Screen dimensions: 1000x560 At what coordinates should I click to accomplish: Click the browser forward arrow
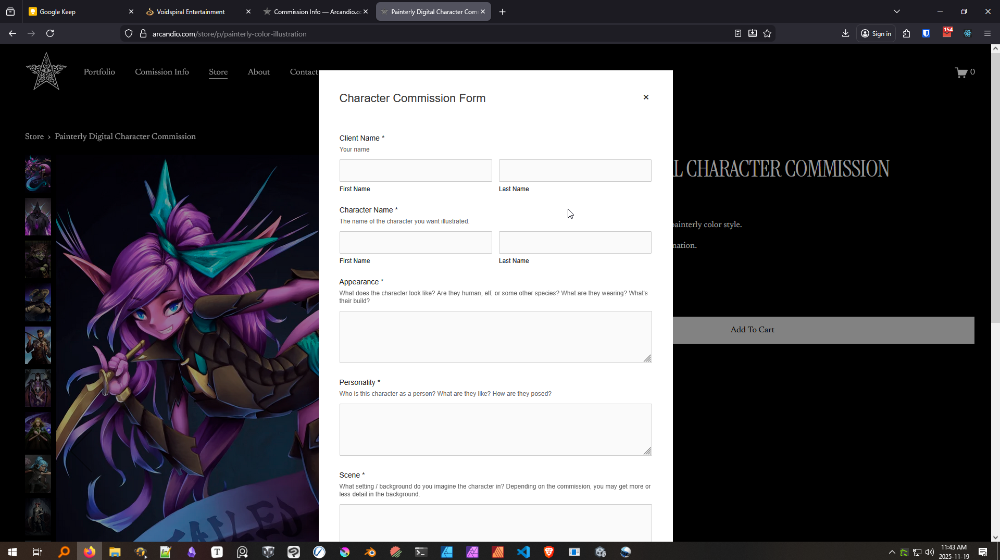pyautogui.click(x=31, y=33)
